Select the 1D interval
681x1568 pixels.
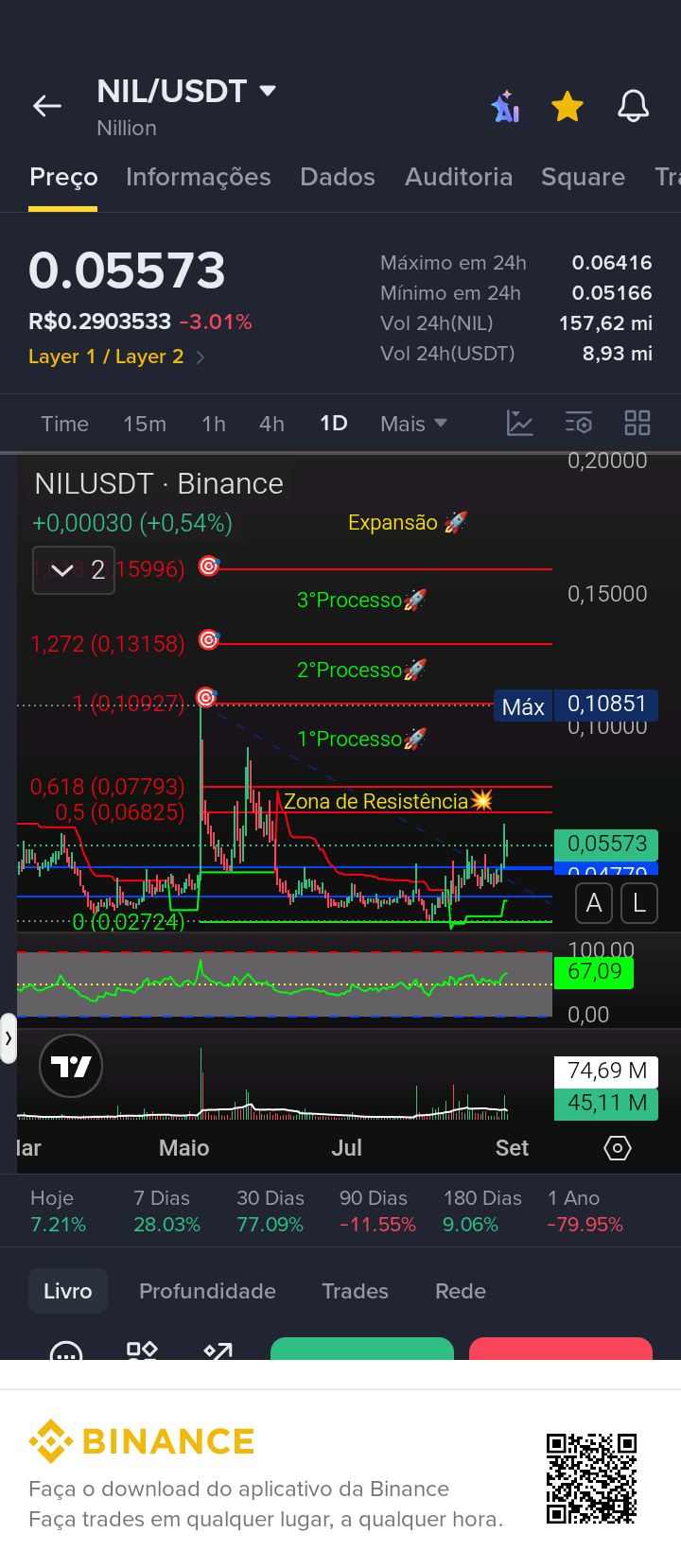point(334,424)
